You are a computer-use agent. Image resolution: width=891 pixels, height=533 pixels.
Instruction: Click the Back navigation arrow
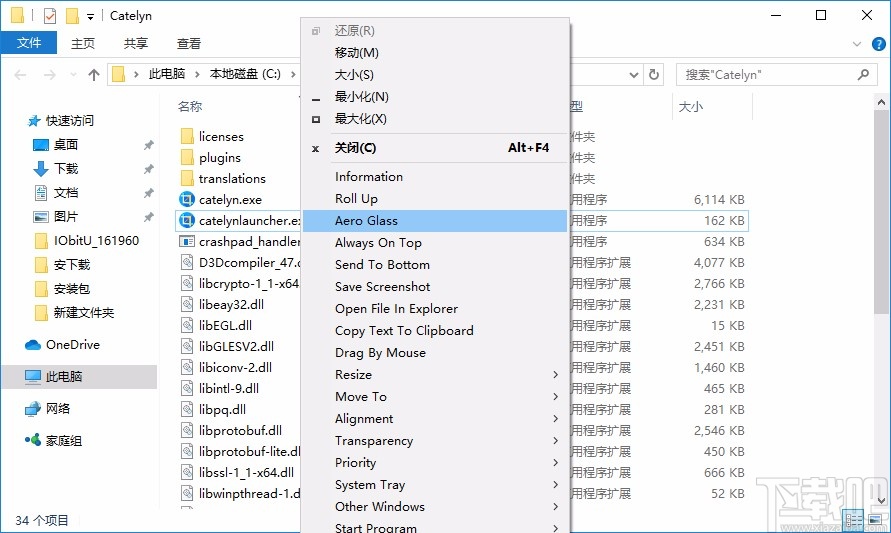[x=20, y=74]
